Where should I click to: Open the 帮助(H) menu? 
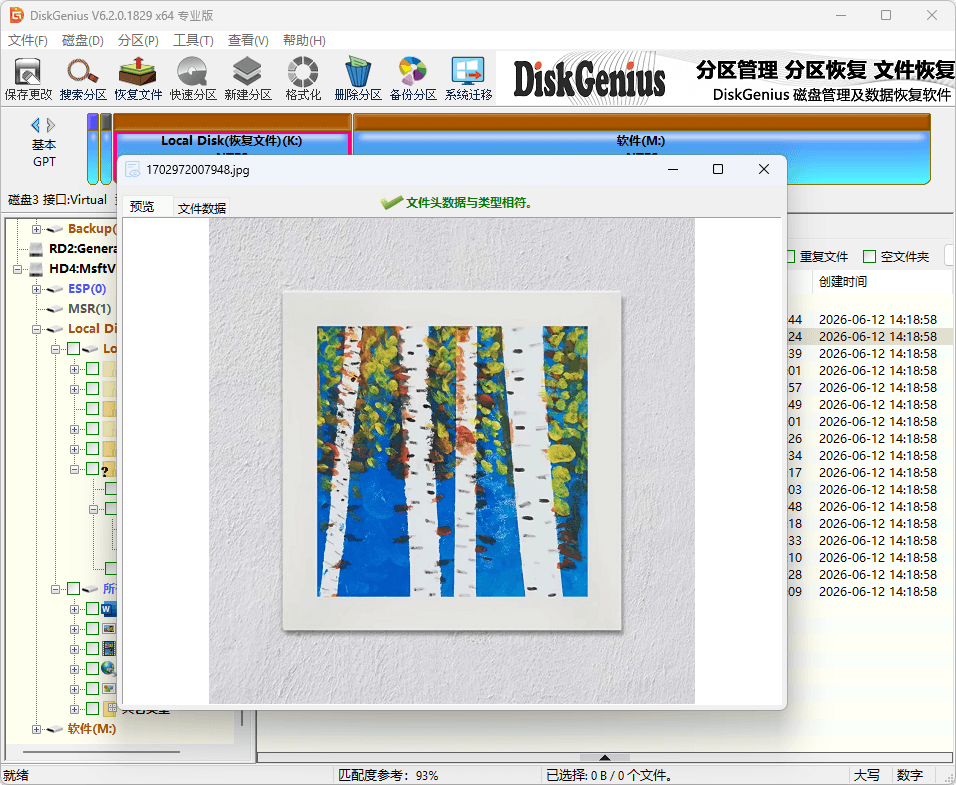(x=304, y=40)
